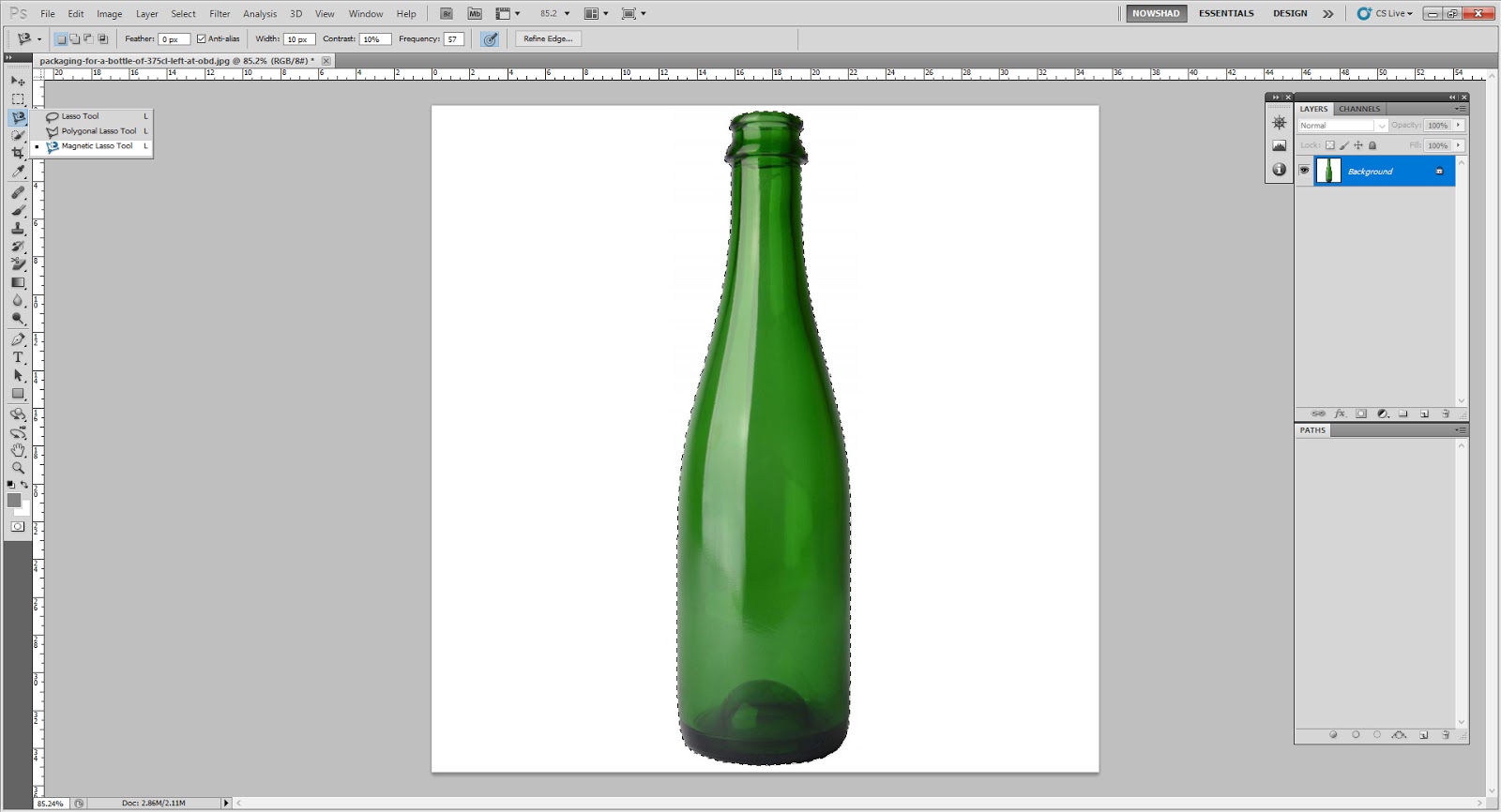Select the Rectangular Marquee tool

pos(18,99)
